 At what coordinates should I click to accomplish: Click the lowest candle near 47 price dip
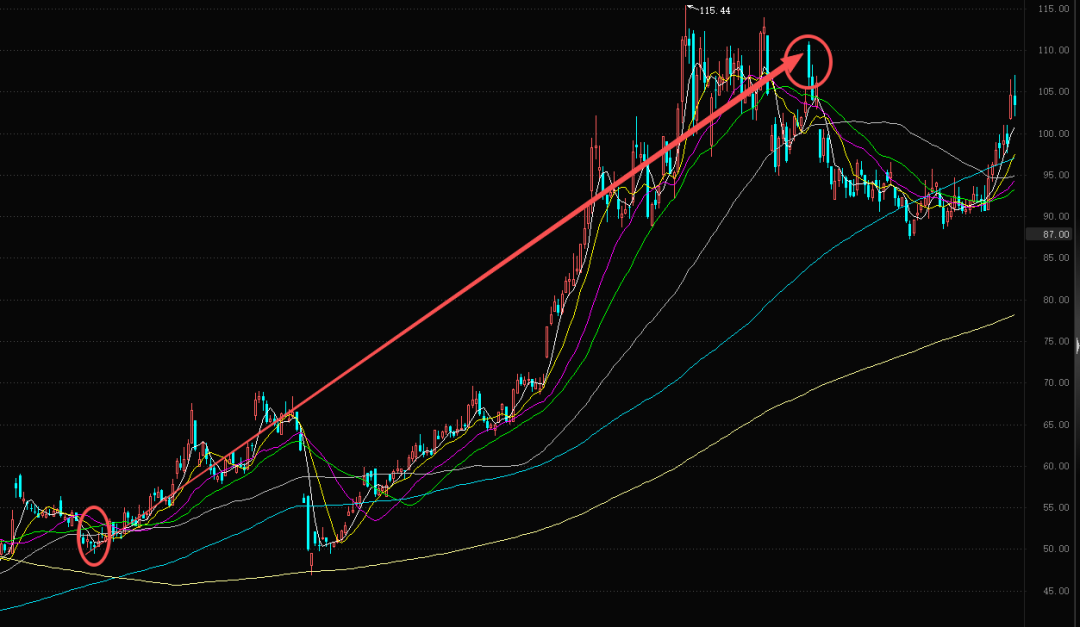point(312,560)
